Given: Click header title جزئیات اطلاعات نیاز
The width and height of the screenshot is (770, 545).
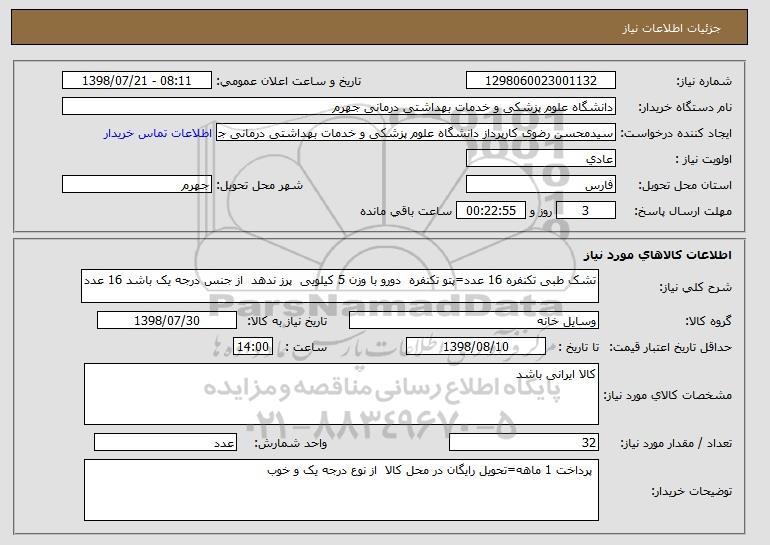Looking at the screenshot, I should pos(671,28).
